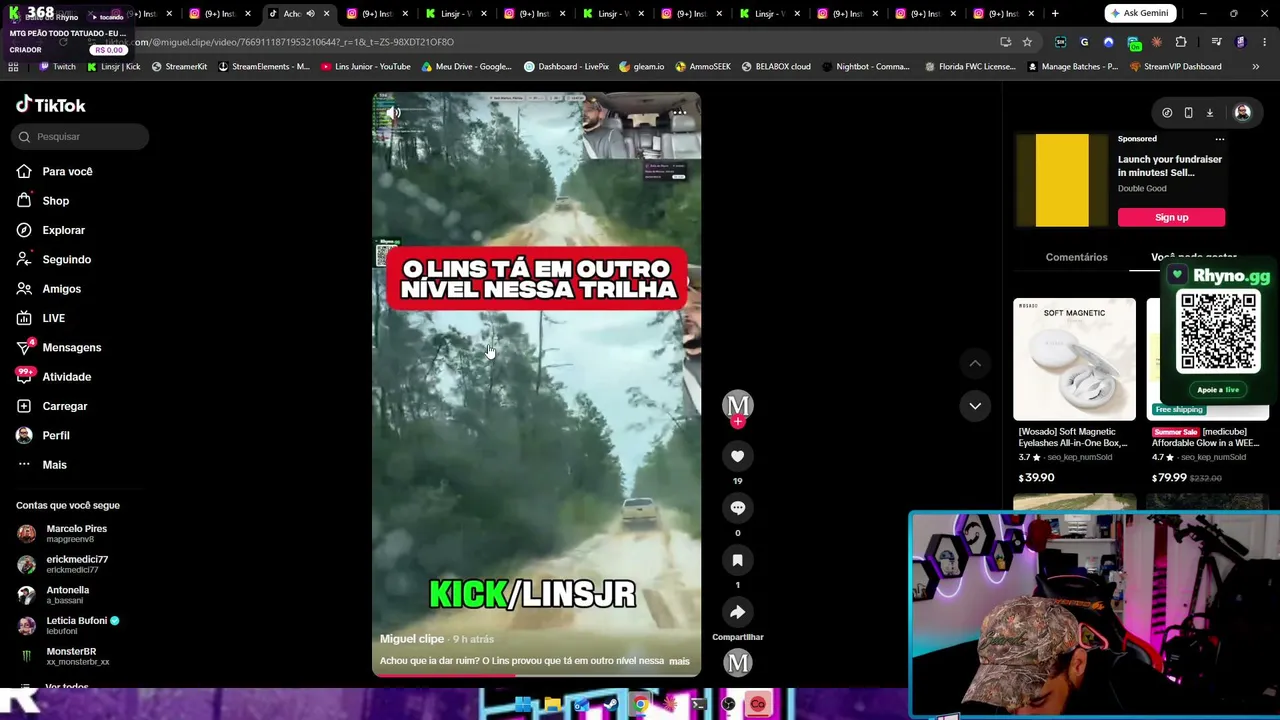Viewport: 1280px width, 720px height.
Task: Open the TikTok Shop page
Action: pos(43,201)
